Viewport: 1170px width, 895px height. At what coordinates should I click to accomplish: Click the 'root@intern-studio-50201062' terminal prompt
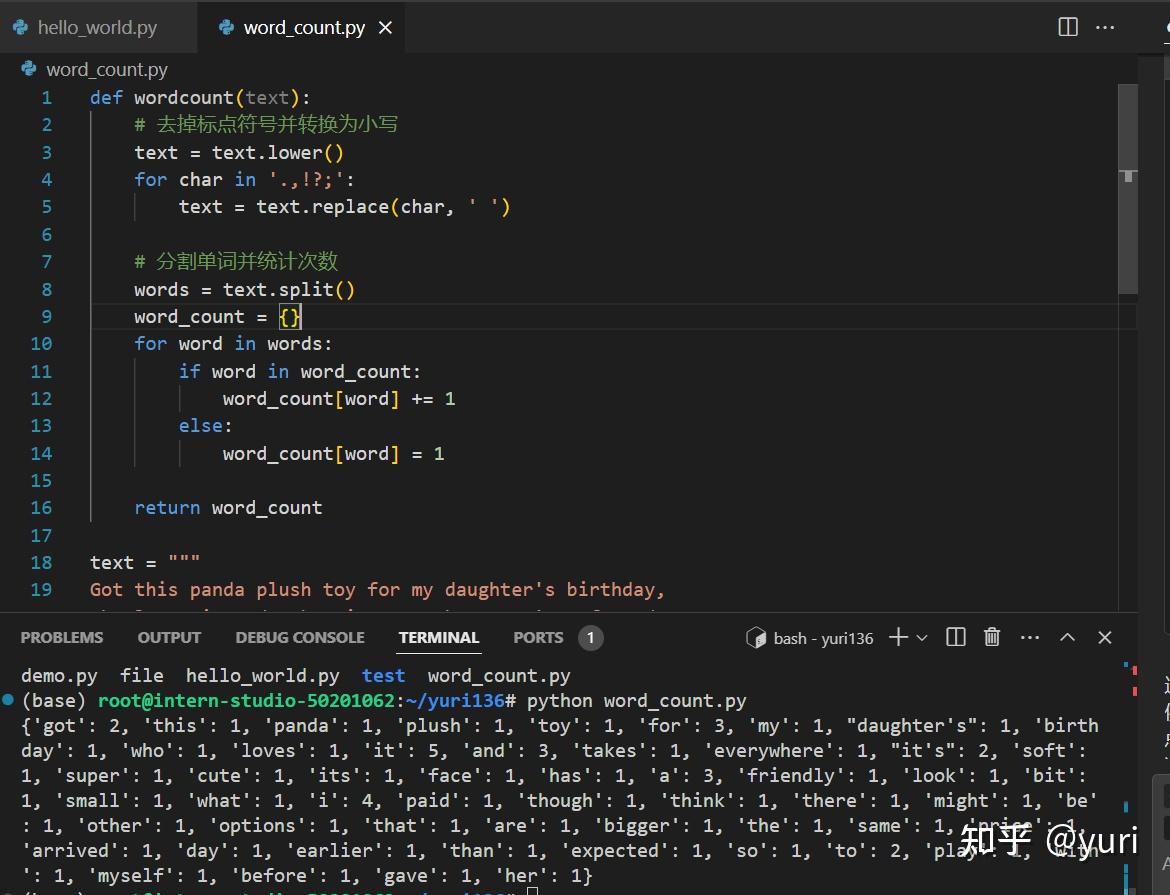(246, 701)
